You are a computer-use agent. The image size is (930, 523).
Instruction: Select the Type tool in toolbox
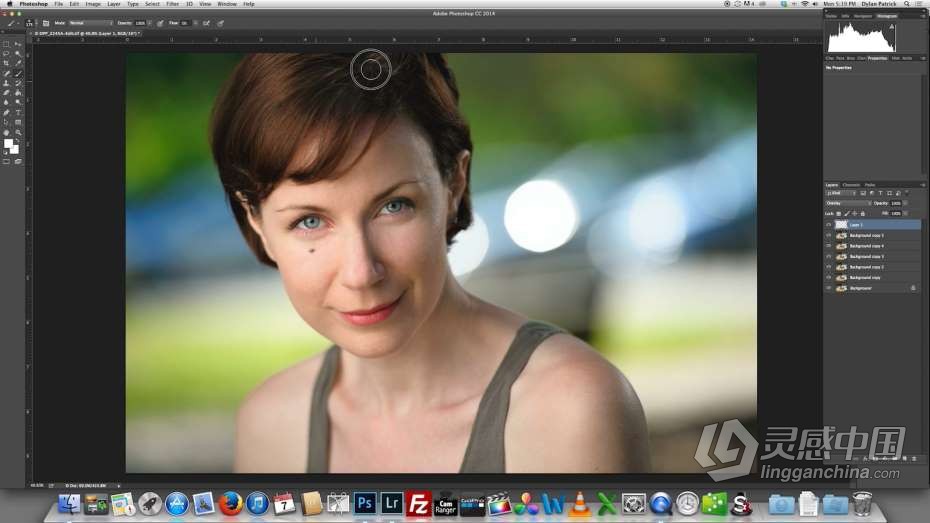(x=18, y=113)
